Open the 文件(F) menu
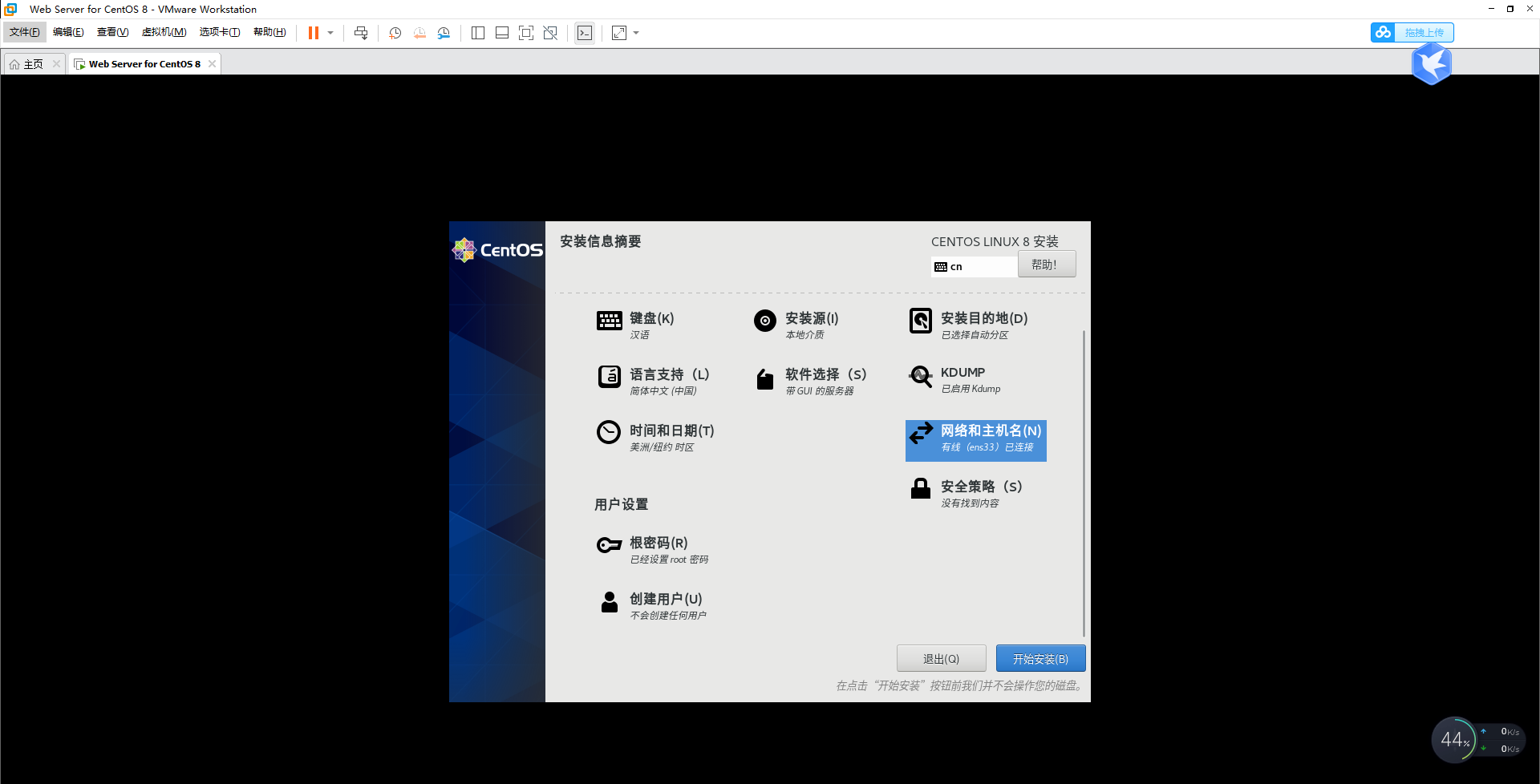Screen dimensions: 1540x784 pyautogui.click(x=25, y=32)
